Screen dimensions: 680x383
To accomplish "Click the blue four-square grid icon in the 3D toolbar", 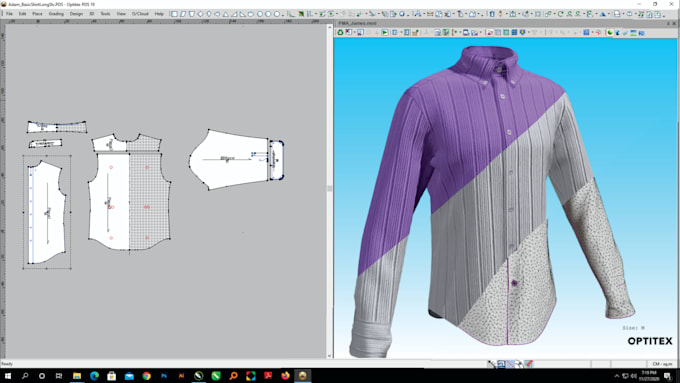I will tap(514, 33).
